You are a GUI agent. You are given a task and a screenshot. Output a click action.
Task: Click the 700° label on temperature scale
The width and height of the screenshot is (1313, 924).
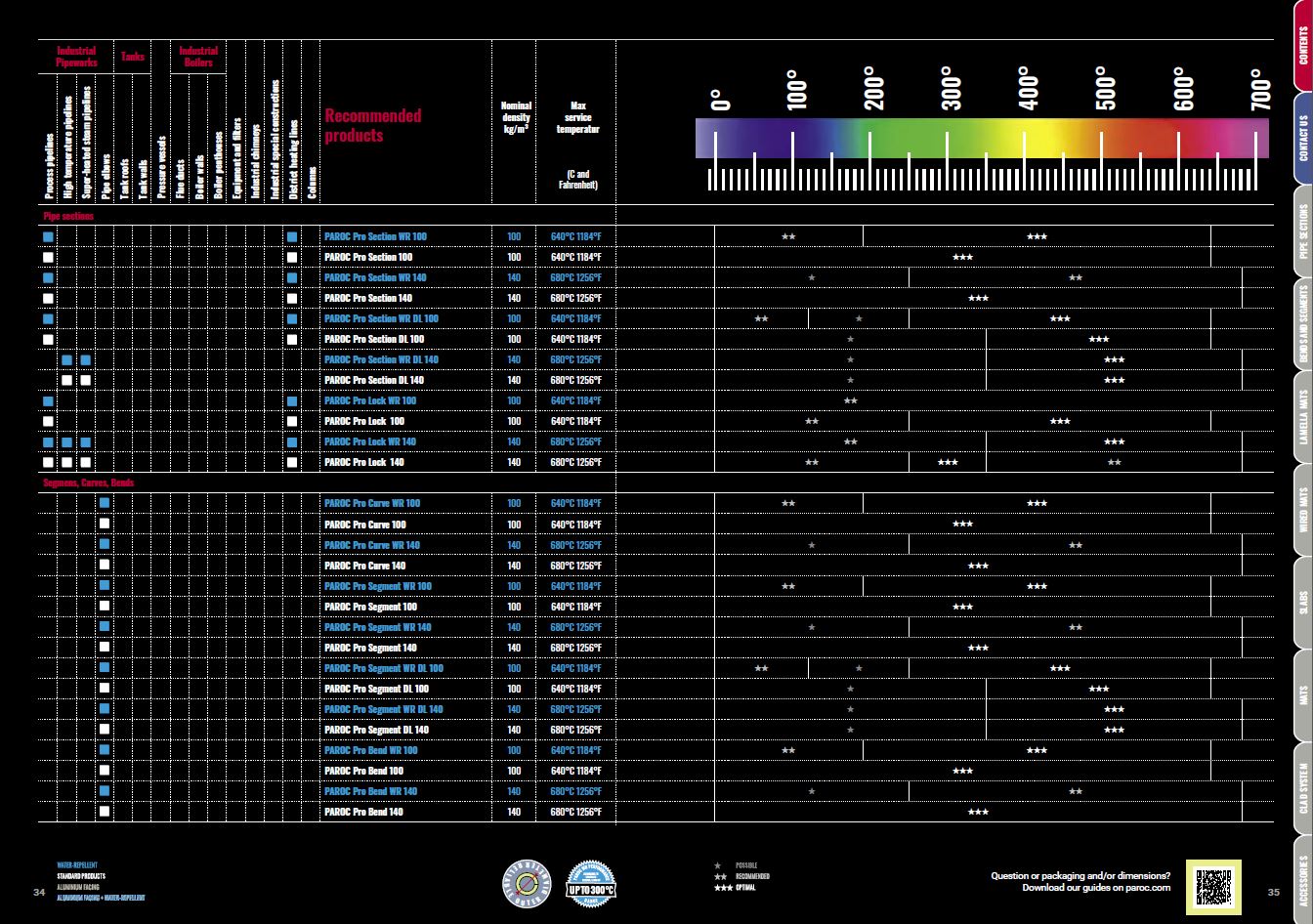(1260, 89)
